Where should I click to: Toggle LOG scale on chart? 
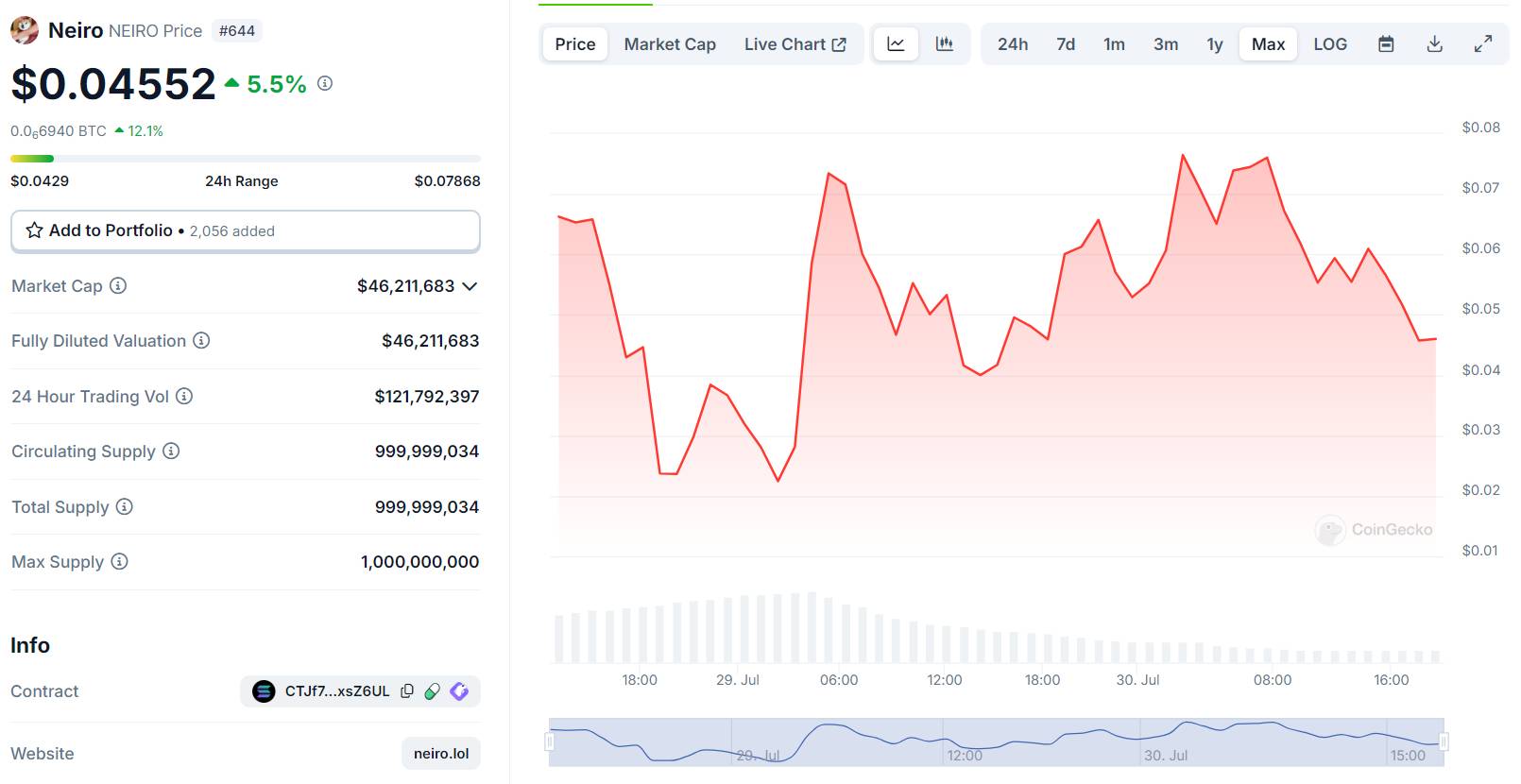tap(1330, 44)
